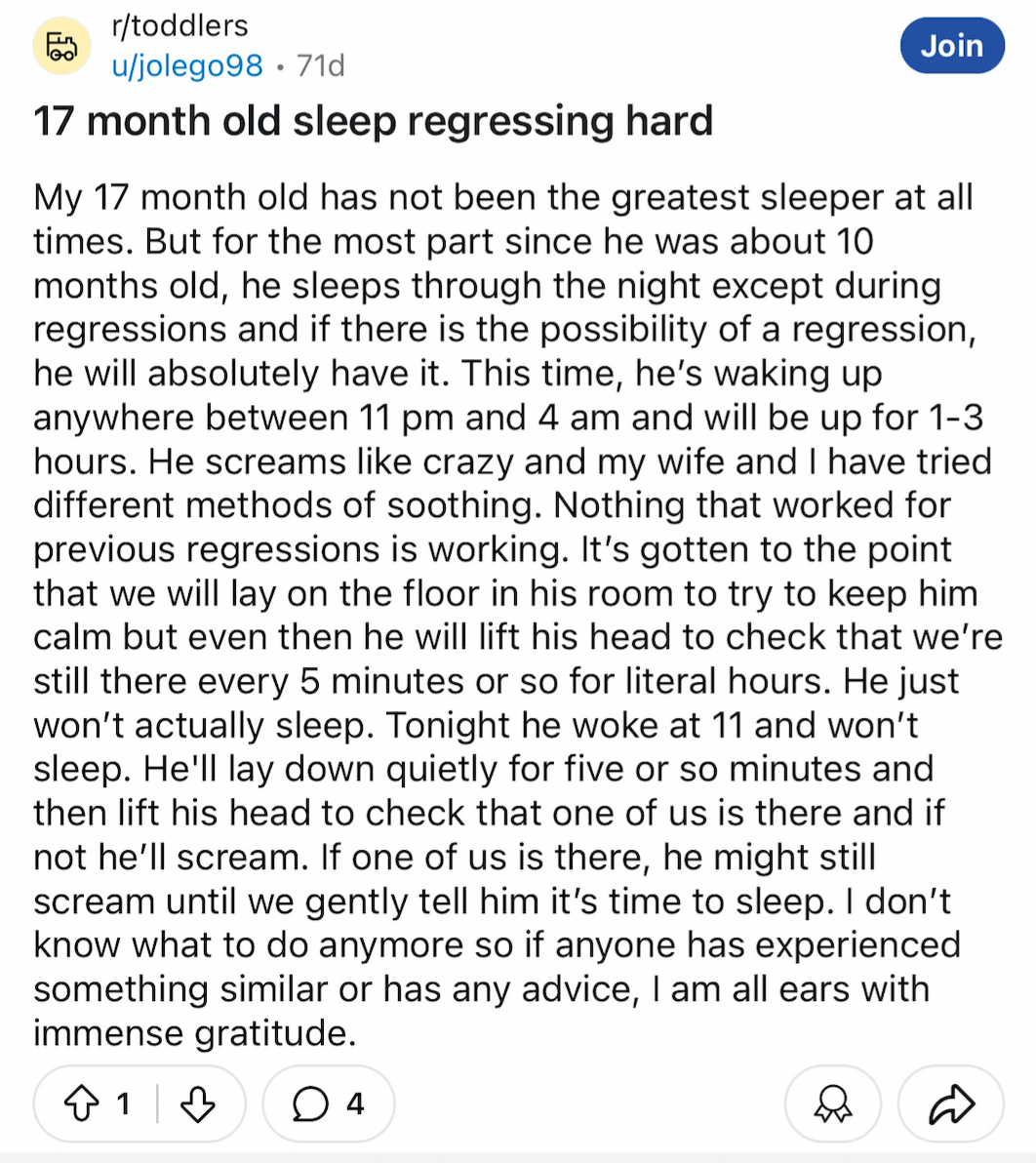Click the post body text

(x=518, y=614)
